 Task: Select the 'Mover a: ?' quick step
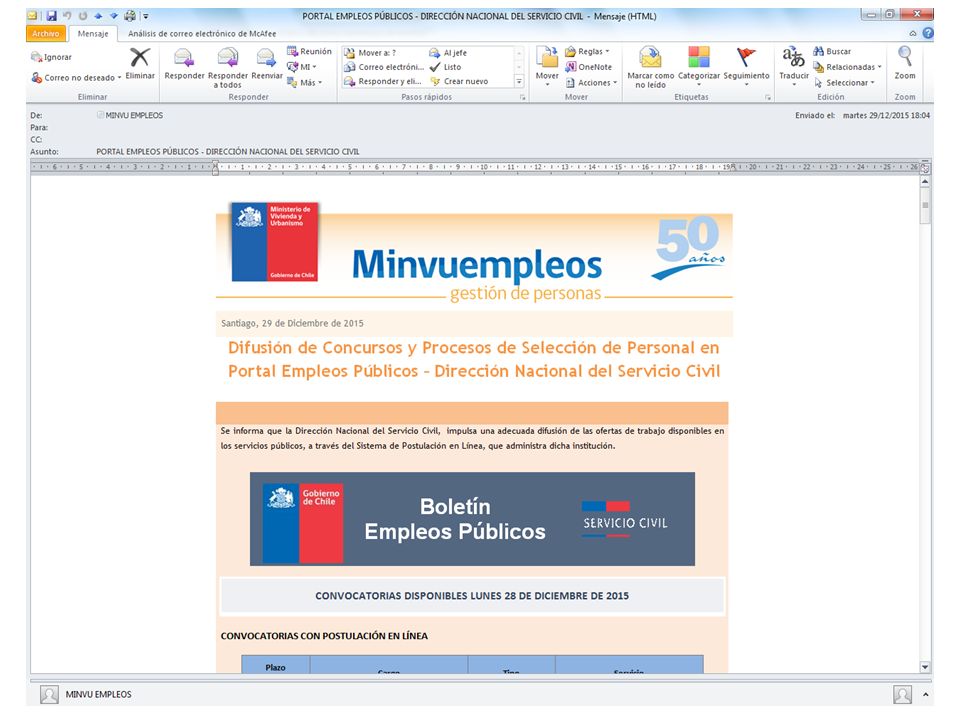click(370, 53)
